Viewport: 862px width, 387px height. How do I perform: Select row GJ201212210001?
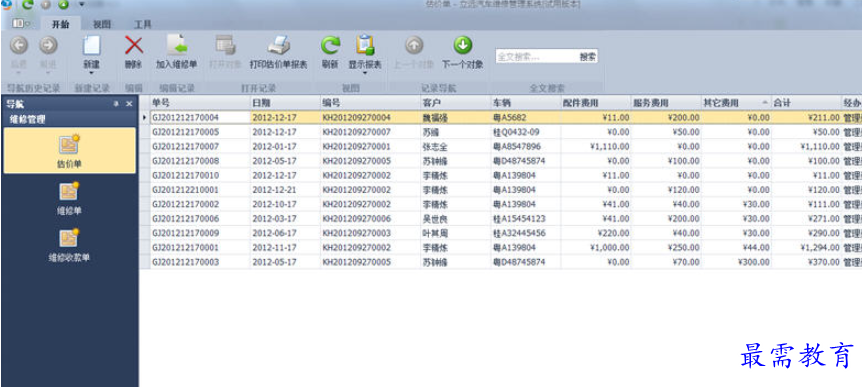click(500, 190)
